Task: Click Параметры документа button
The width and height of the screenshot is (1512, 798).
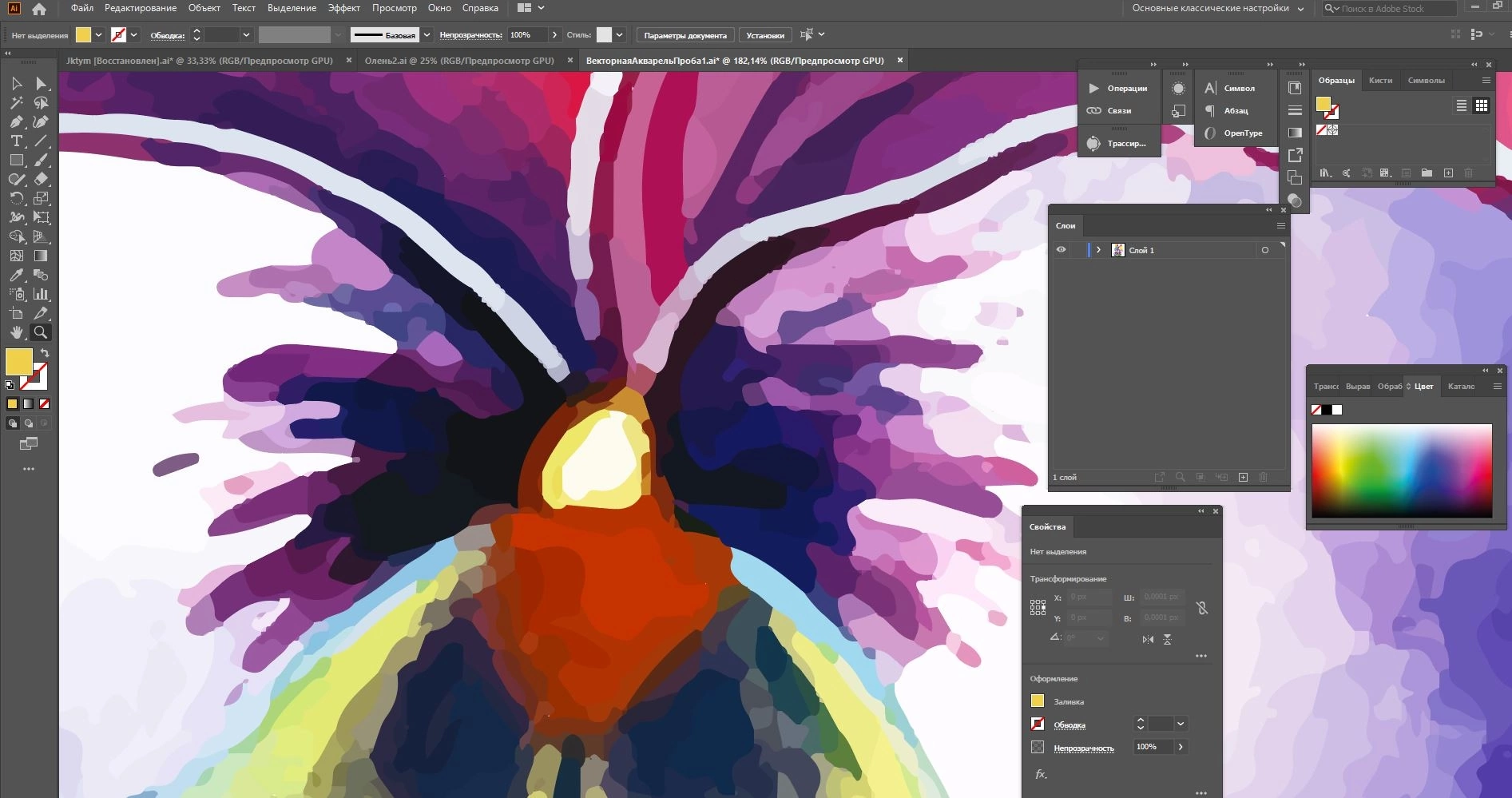Action: point(685,35)
